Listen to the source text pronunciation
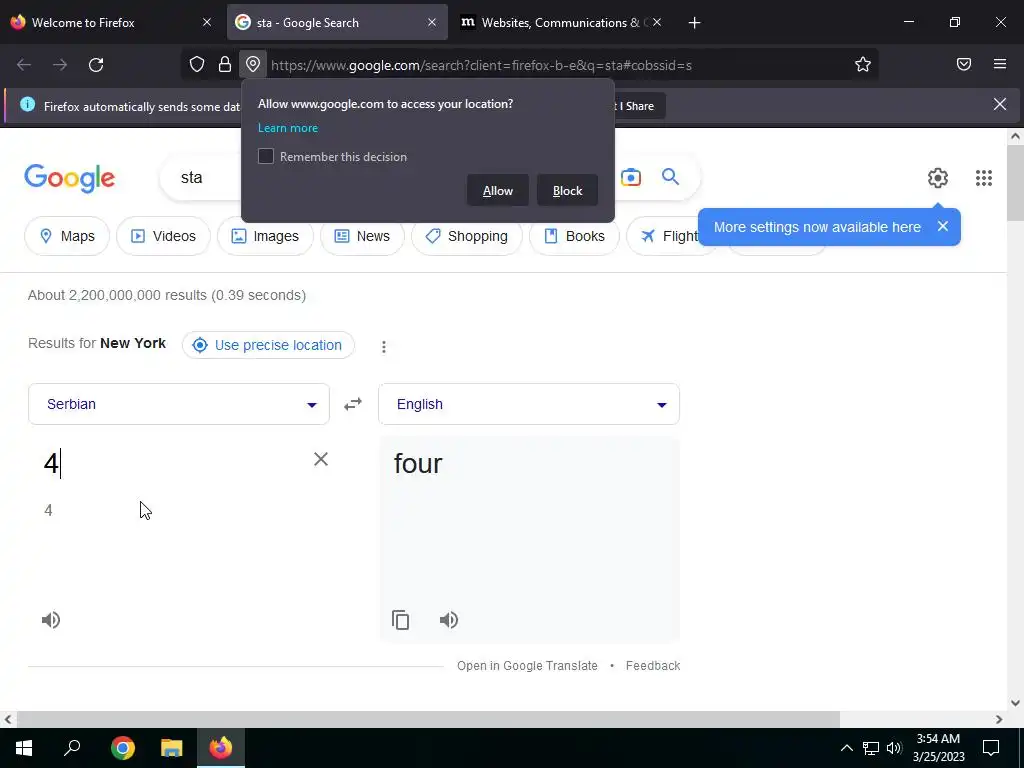 point(51,620)
